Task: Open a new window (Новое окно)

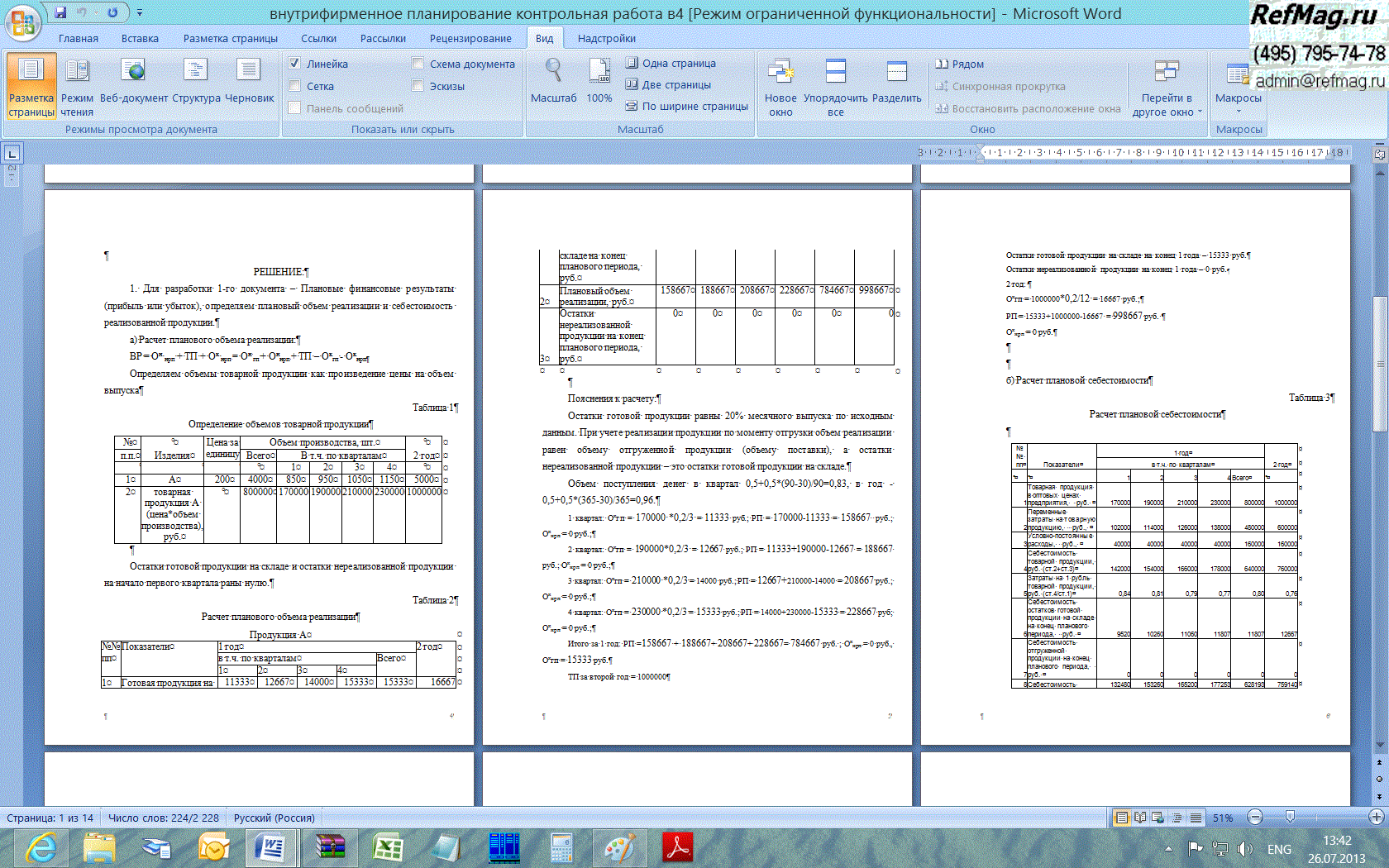Action: pos(780,88)
